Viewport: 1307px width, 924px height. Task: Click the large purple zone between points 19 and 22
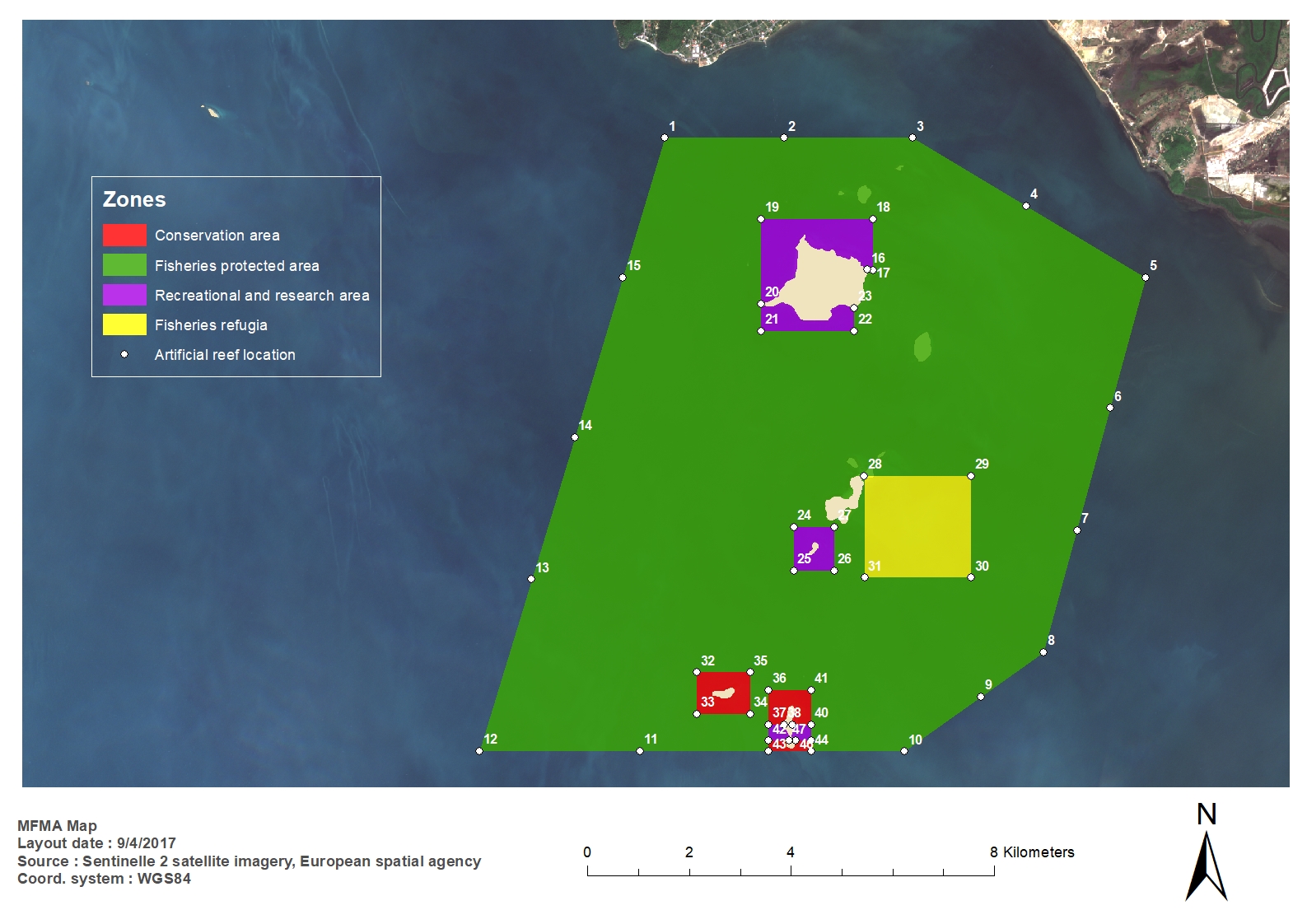pos(817,275)
